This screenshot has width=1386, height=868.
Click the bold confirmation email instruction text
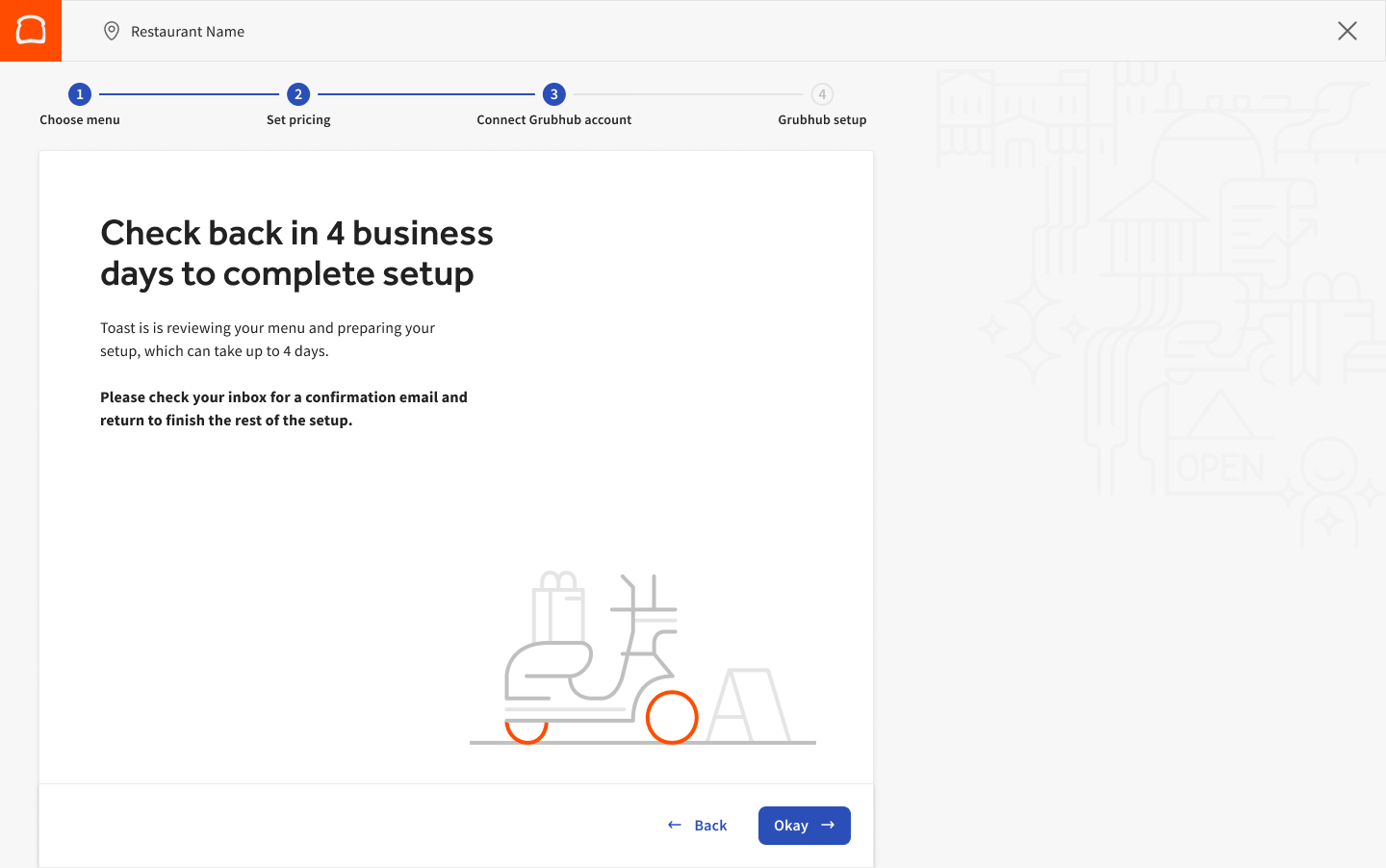pyautogui.click(x=284, y=409)
